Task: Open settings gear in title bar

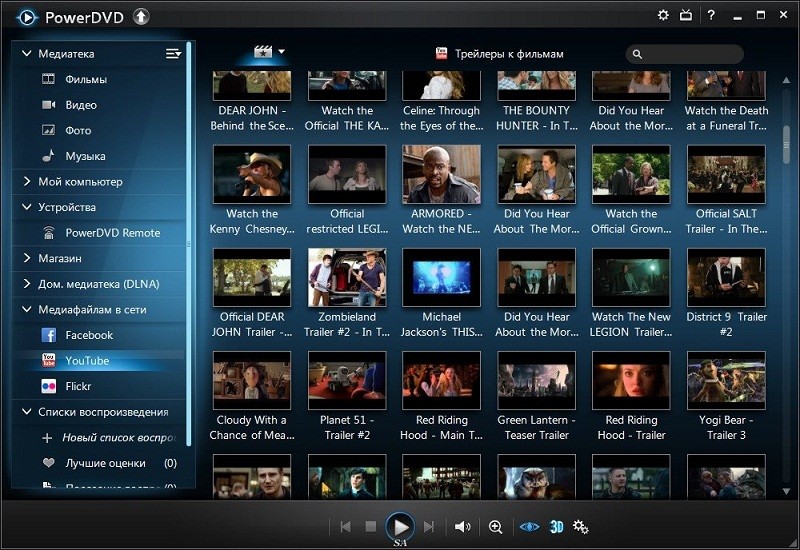Action: pos(663,15)
